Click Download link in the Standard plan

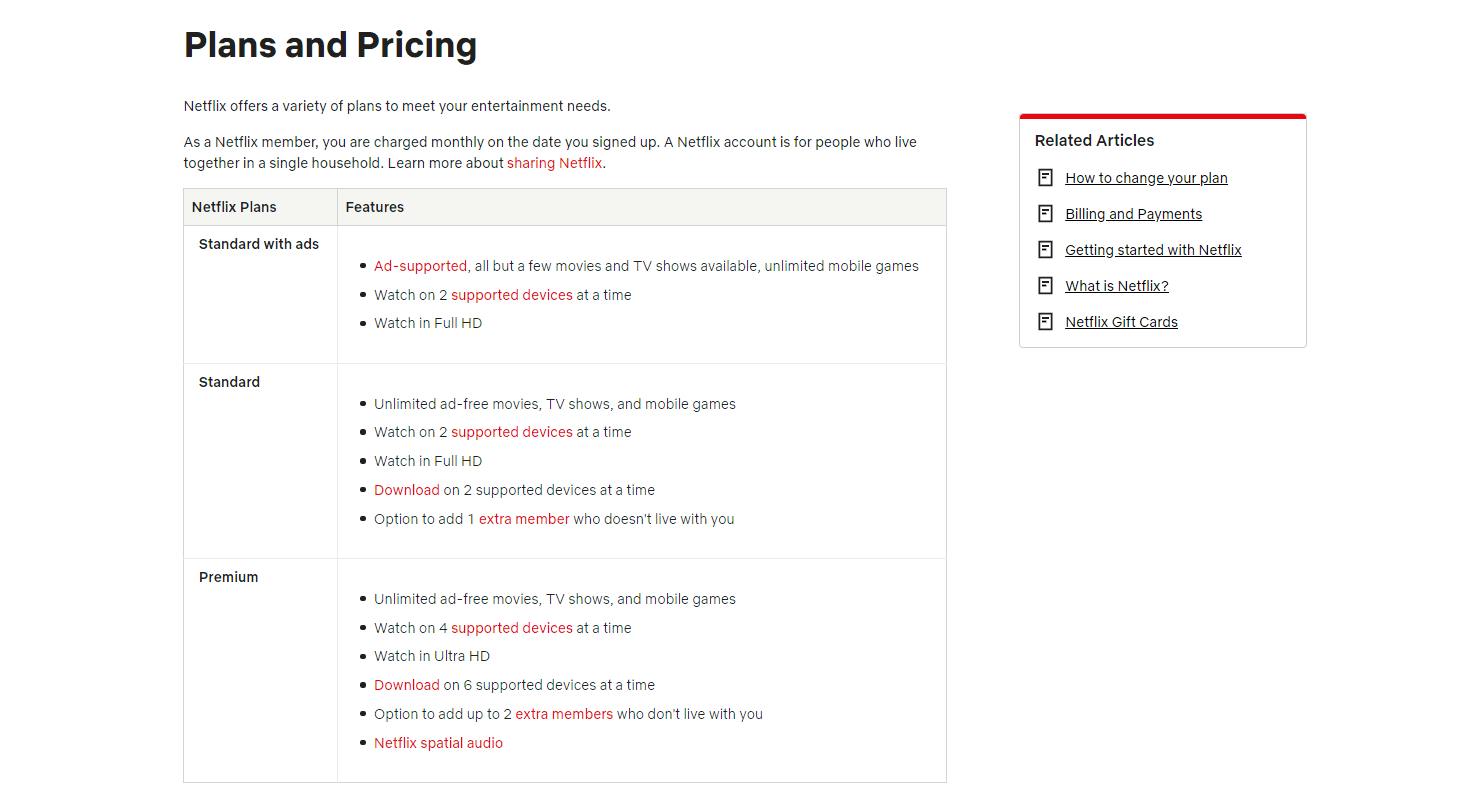(406, 490)
